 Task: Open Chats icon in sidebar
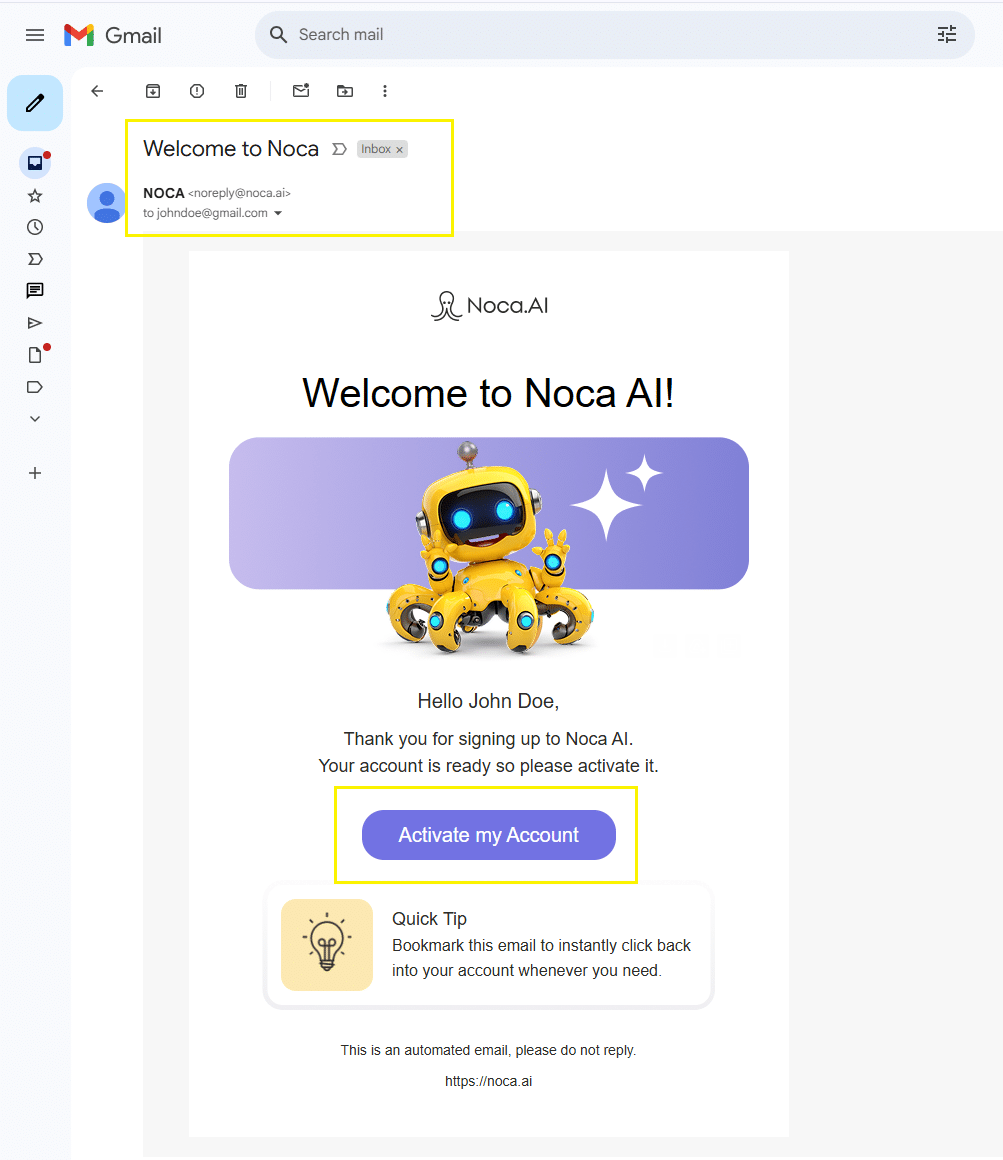(35, 291)
